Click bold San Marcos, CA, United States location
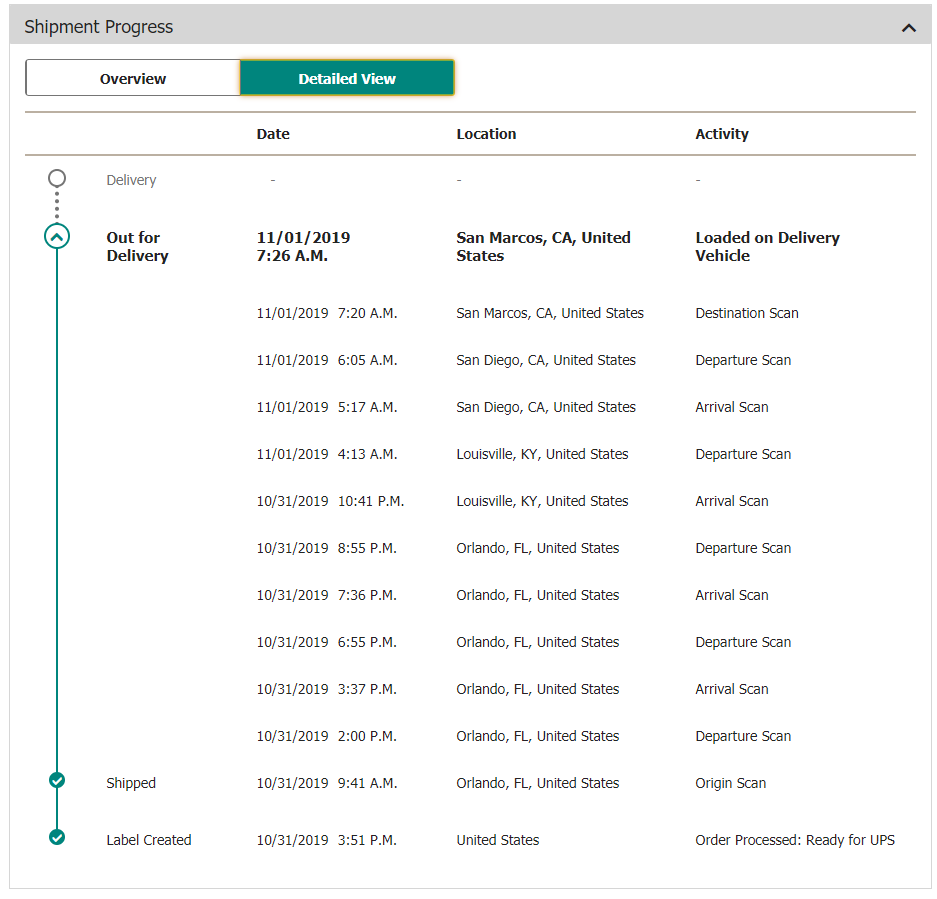Viewport: 937px width, 899px height. [x=543, y=246]
